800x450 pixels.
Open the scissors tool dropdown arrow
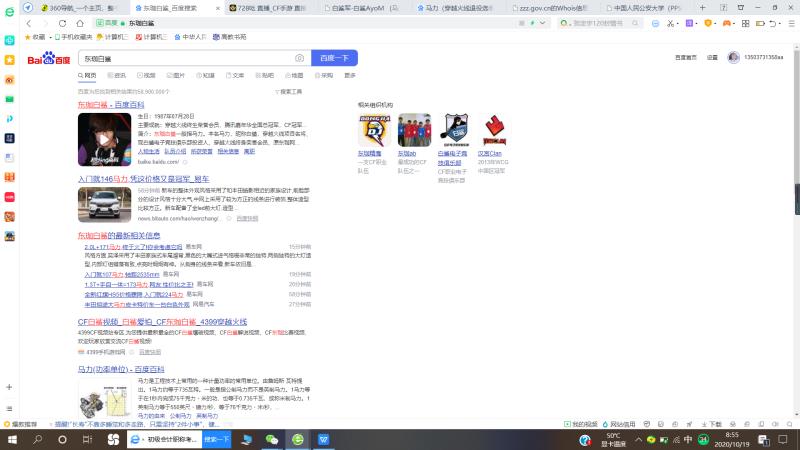[678, 23]
